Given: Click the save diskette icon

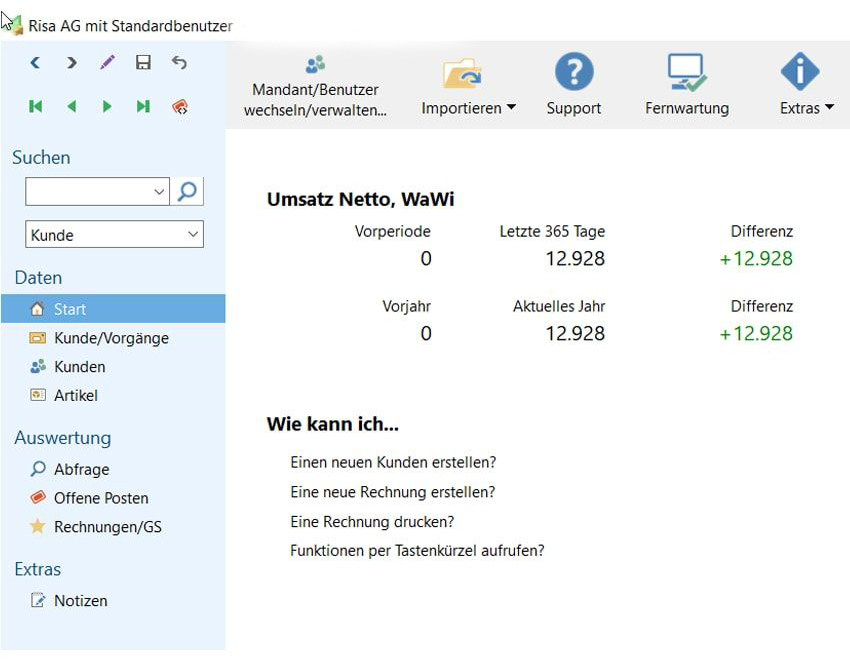Looking at the screenshot, I should tap(143, 63).
